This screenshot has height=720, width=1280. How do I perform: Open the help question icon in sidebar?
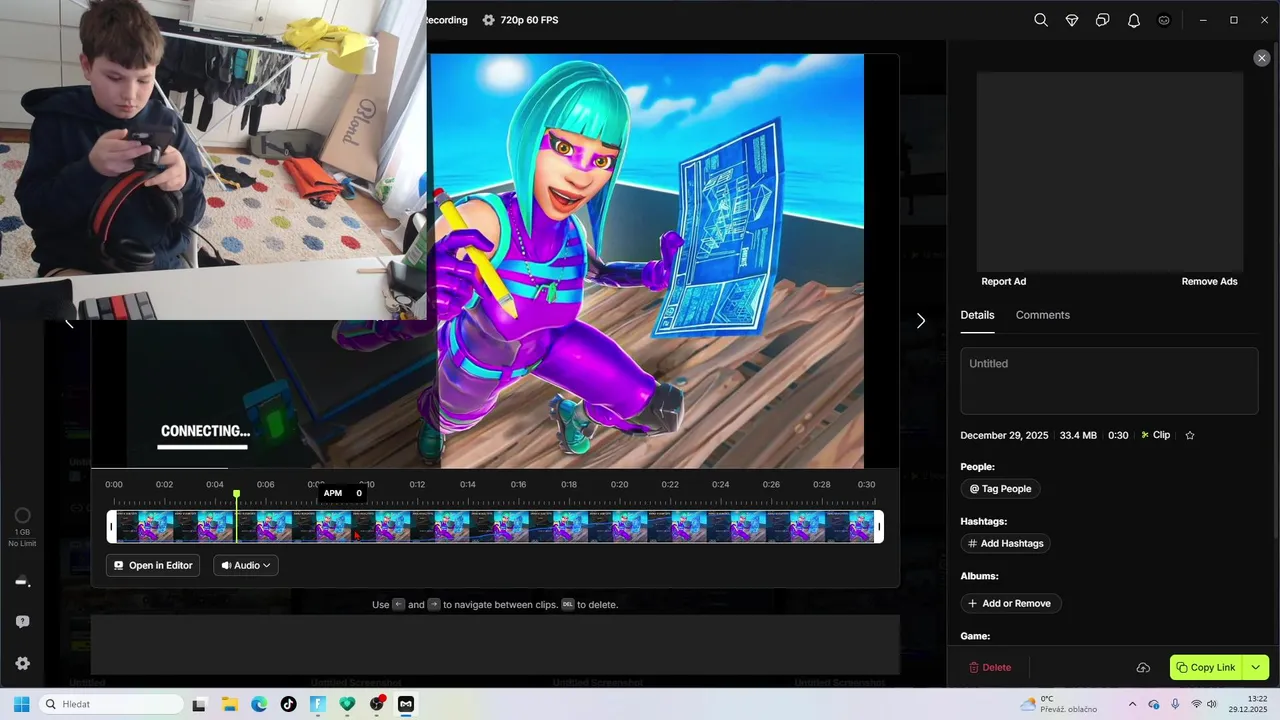tap(22, 622)
